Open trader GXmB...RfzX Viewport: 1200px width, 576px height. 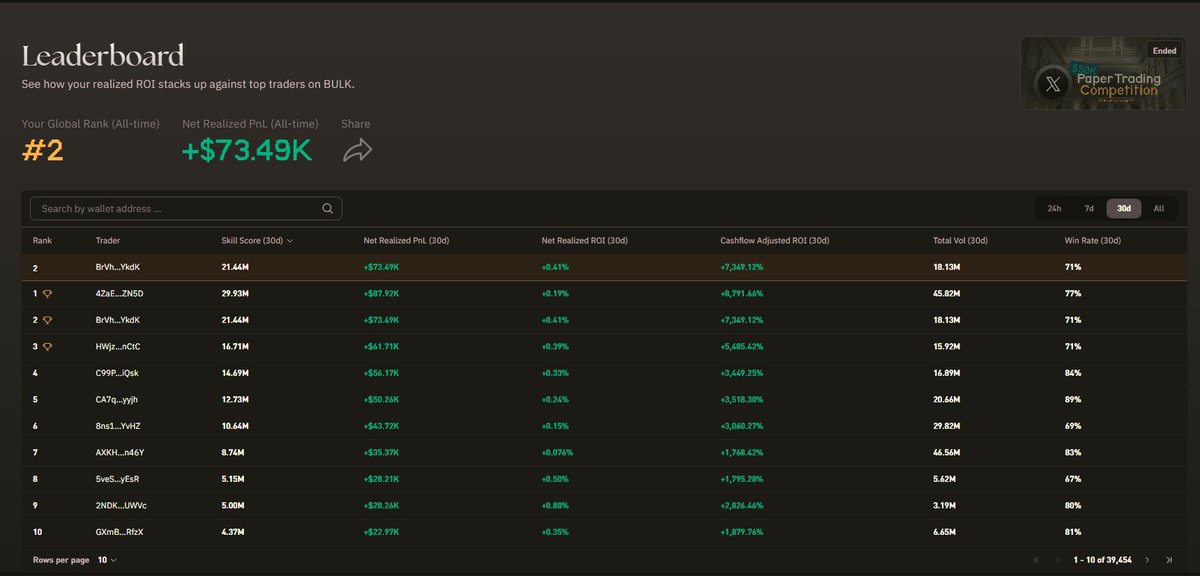point(120,532)
